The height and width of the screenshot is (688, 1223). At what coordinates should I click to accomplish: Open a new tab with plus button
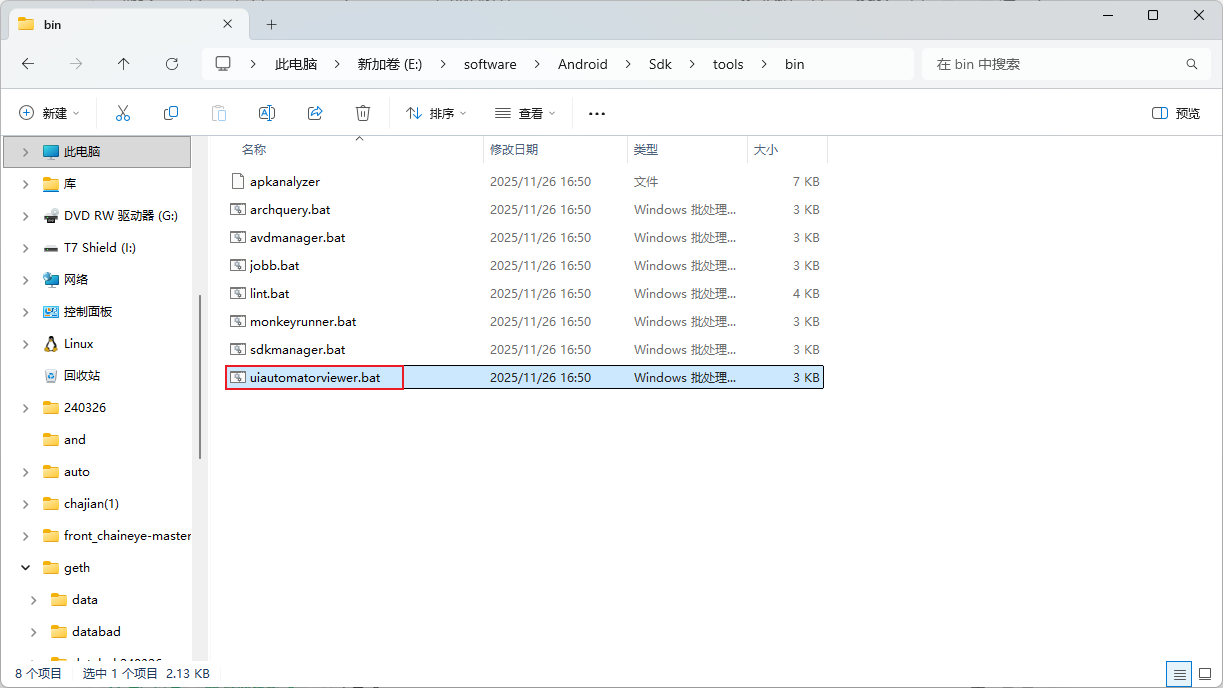[x=271, y=24]
